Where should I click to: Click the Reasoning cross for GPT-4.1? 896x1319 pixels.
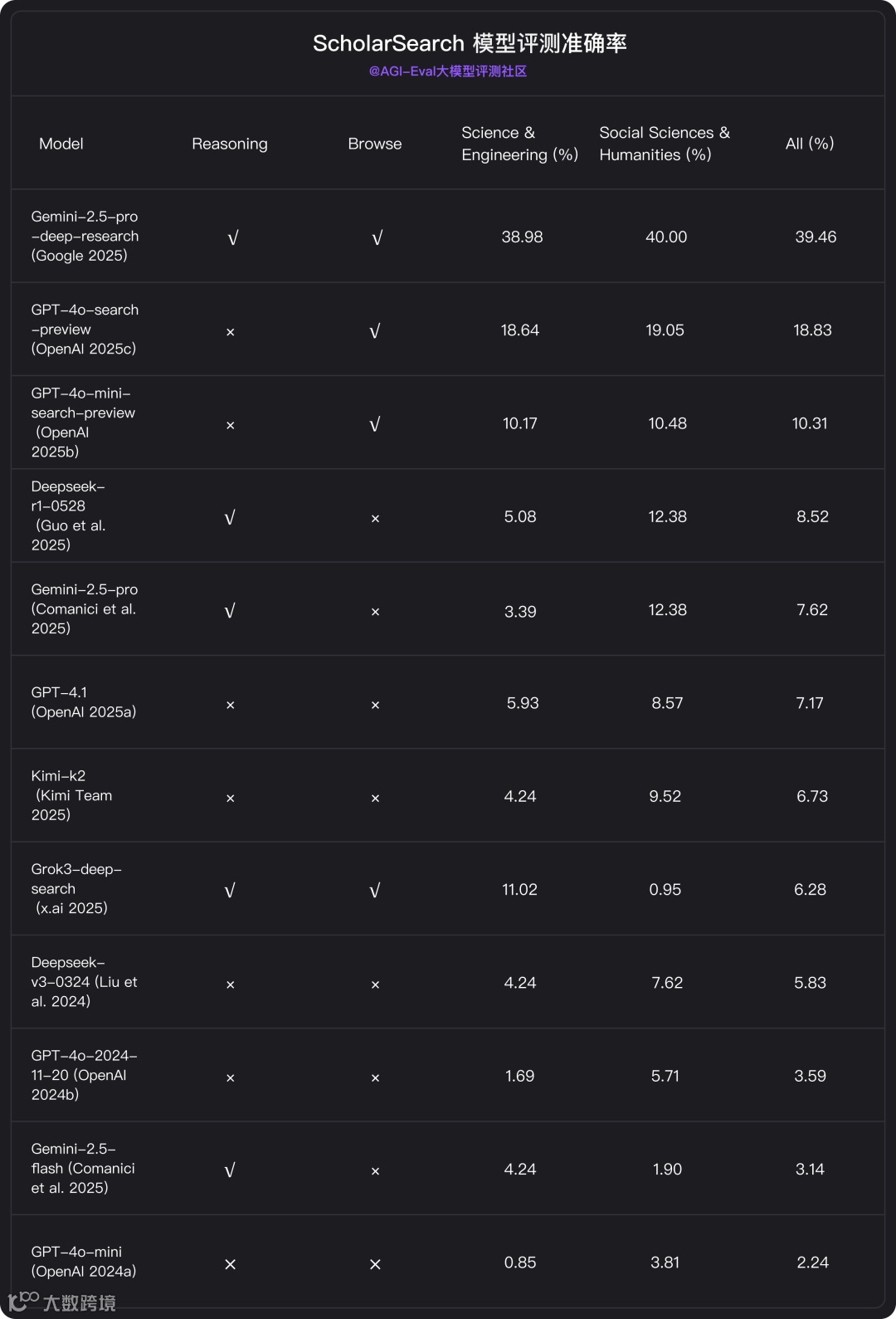pos(231,705)
